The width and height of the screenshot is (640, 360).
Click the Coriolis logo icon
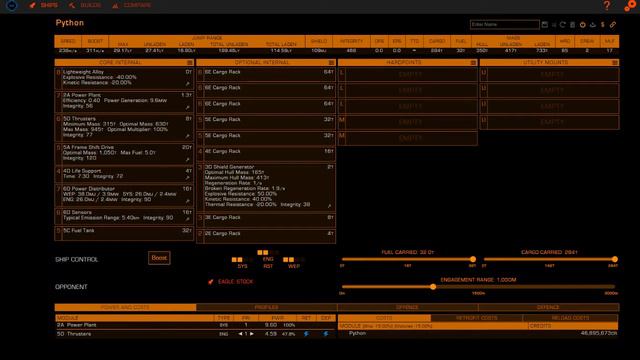(11, 5)
